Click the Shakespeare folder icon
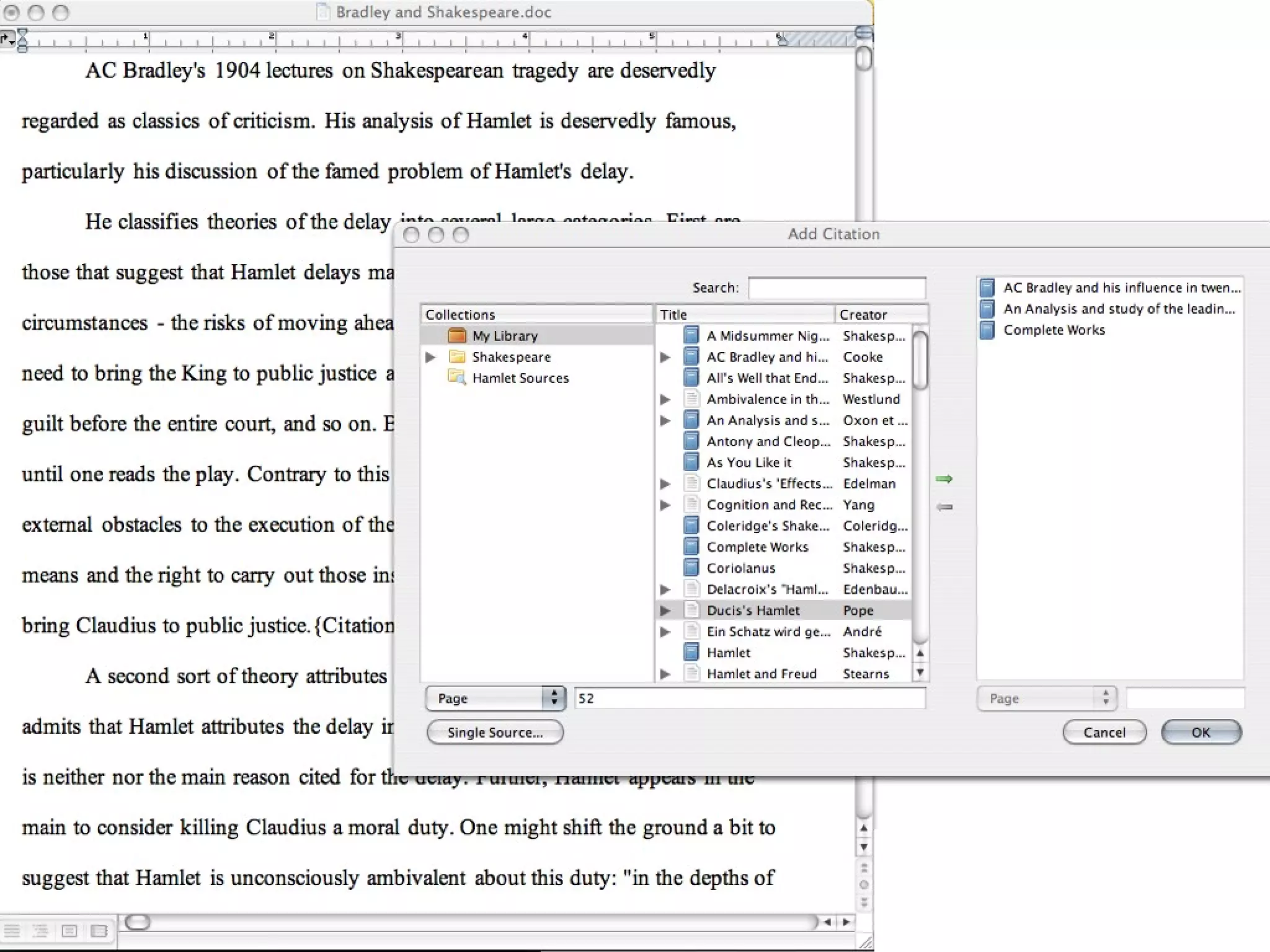Viewport: 1270px width, 952px height. click(x=457, y=357)
